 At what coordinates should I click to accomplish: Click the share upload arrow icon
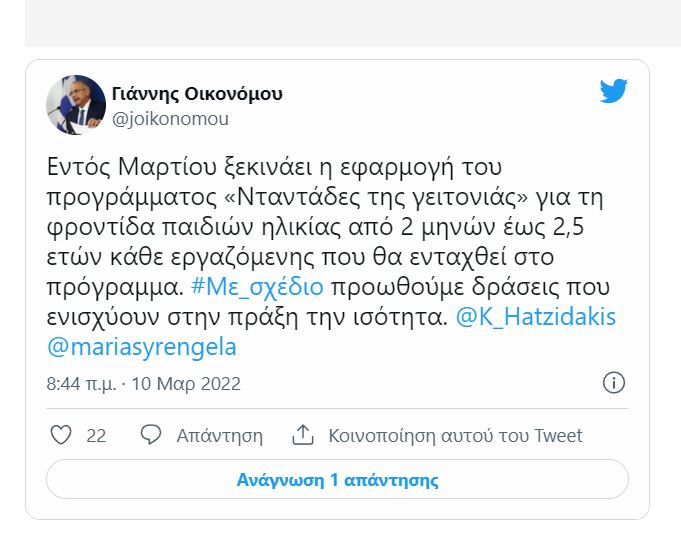coord(303,435)
